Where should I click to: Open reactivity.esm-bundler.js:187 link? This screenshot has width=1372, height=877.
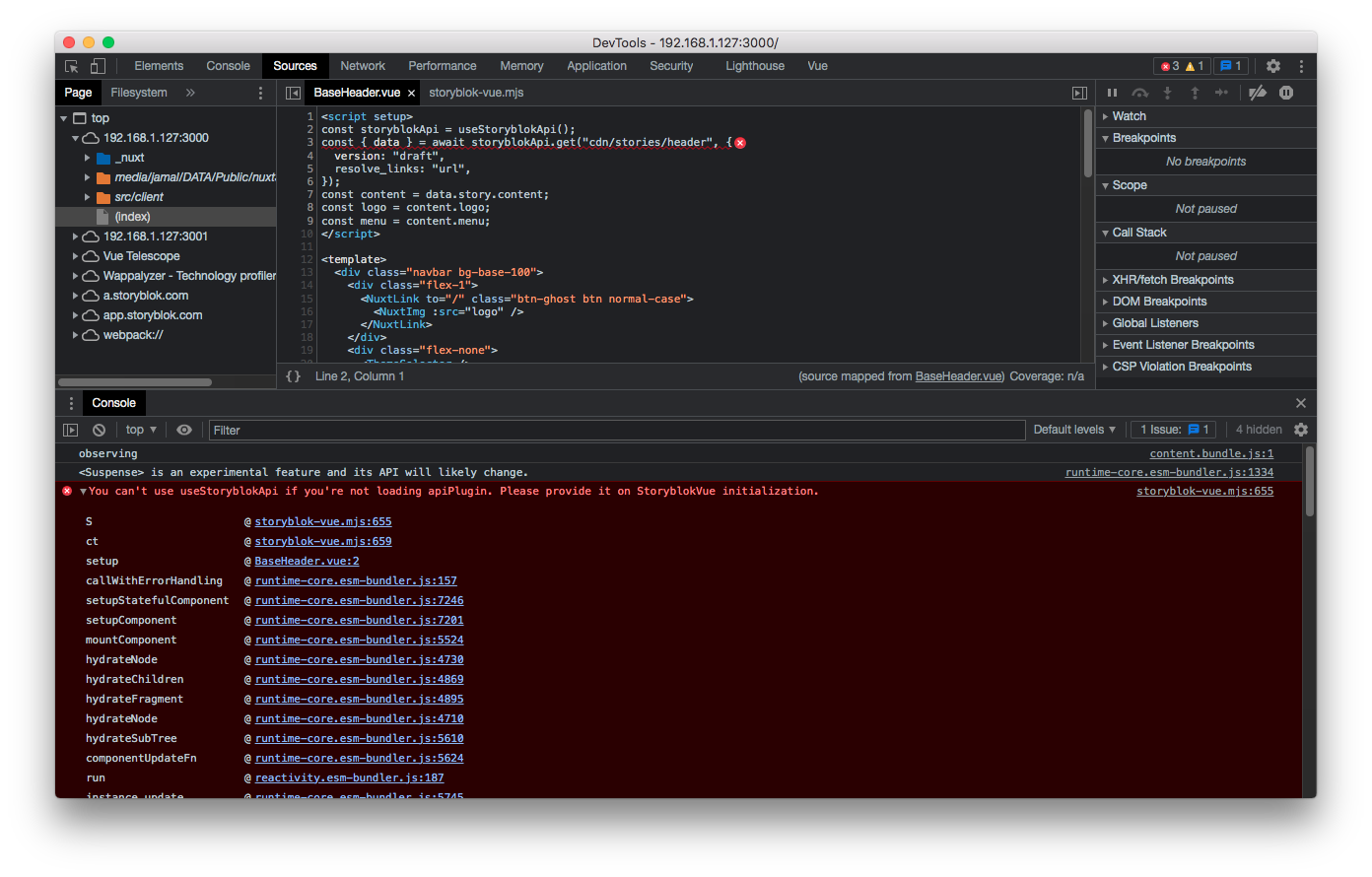[x=349, y=778]
